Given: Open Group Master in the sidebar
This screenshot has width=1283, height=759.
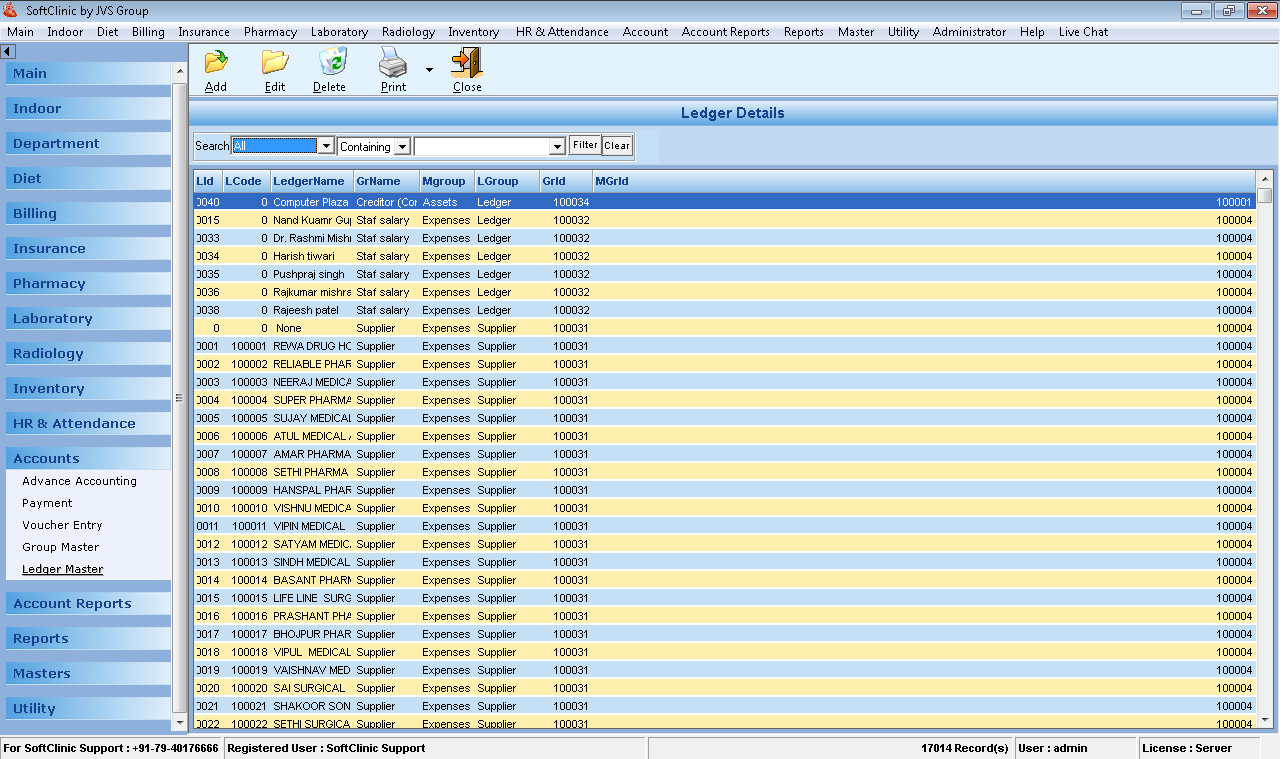Looking at the screenshot, I should coord(59,547).
